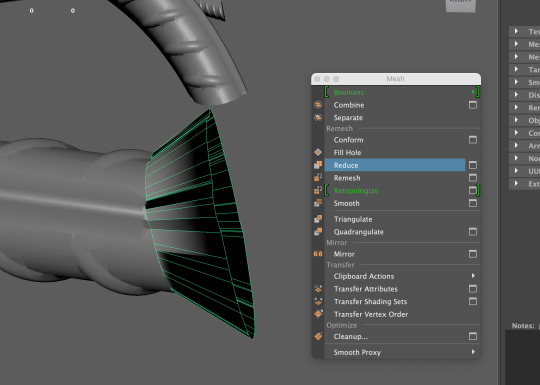Choose Quadrangulate from the menu
540x385 pixels.
pyautogui.click(x=359, y=232)
